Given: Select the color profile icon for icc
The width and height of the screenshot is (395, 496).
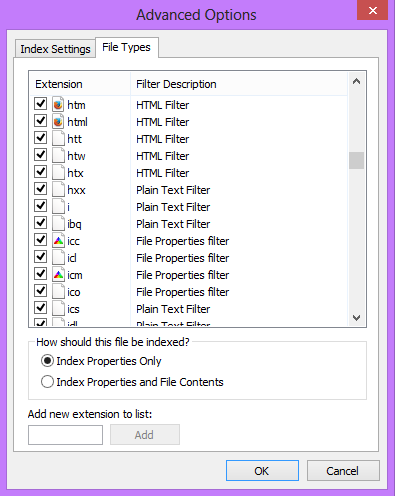Looking at the screenshot, I should coord(58,240).
